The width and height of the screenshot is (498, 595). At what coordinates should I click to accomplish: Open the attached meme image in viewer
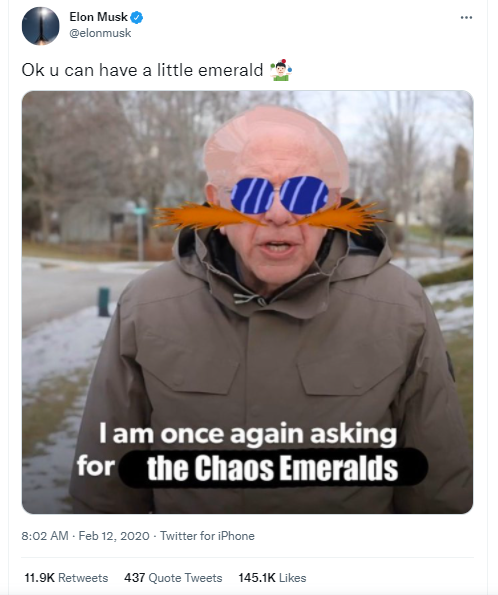click(247, 302)
